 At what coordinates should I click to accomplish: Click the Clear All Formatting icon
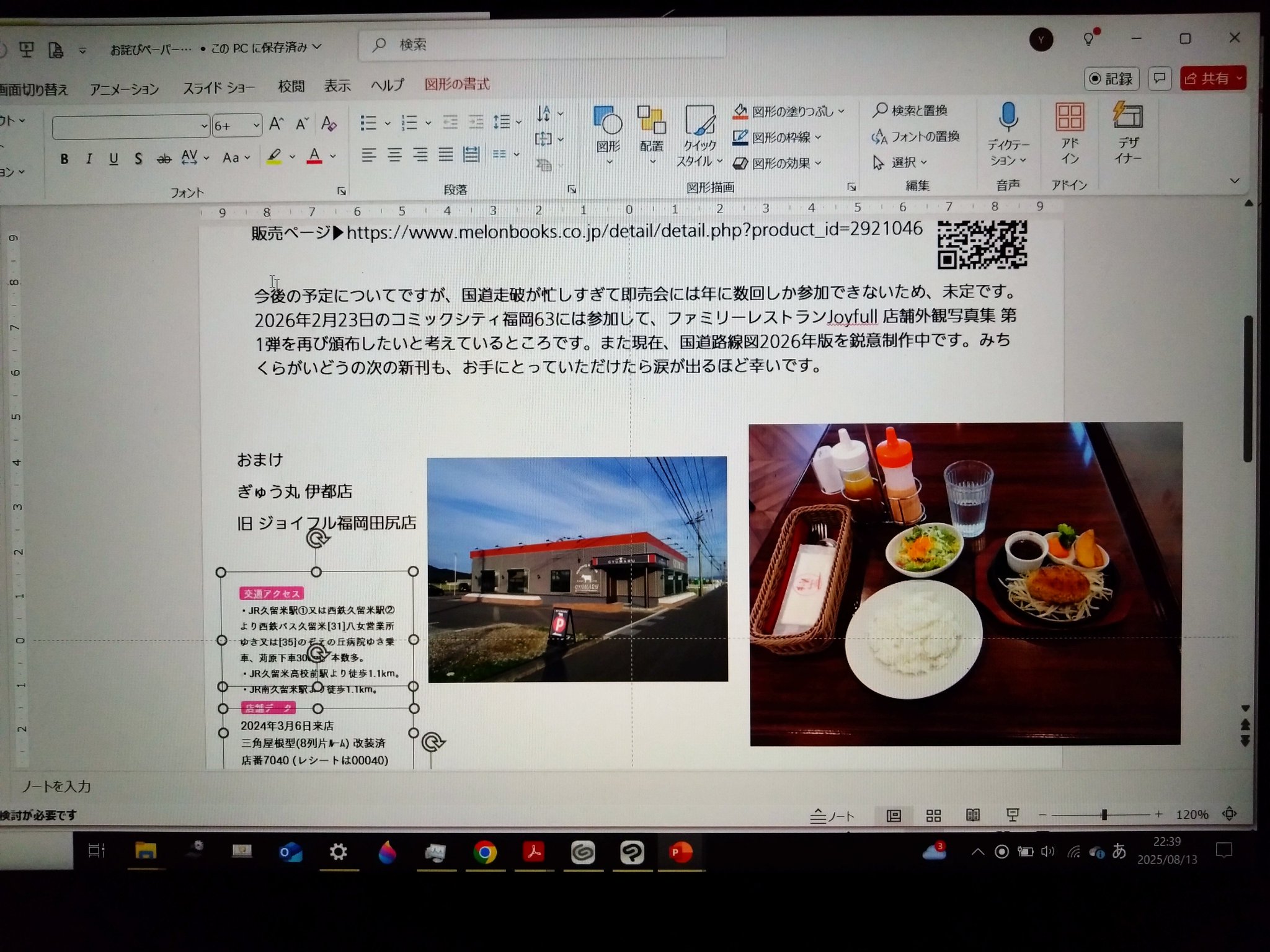pyautogui.click(x=329, y=124)
